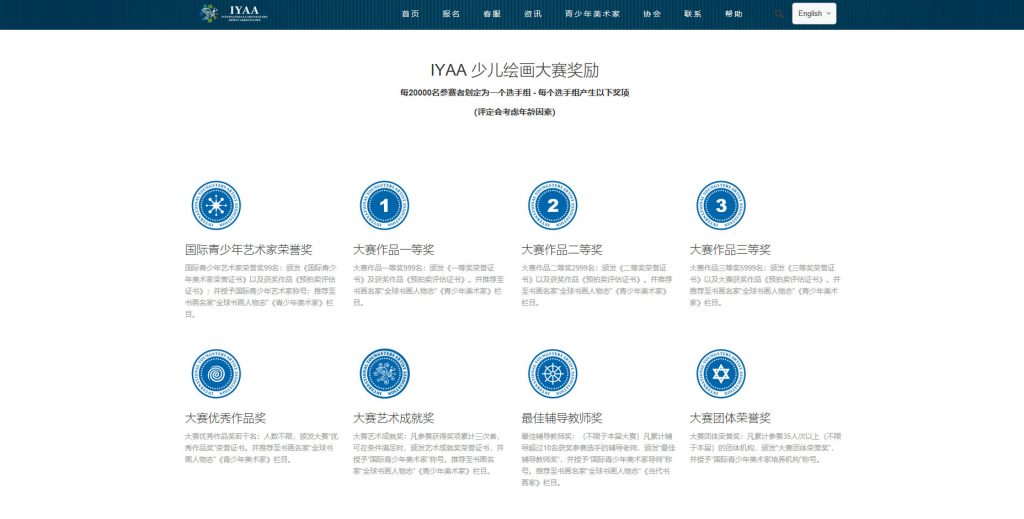Viewport: 1024px width, 519px height.
Task: Select heading 大赛作品二等奖
Action: click(x=562, y=249)
